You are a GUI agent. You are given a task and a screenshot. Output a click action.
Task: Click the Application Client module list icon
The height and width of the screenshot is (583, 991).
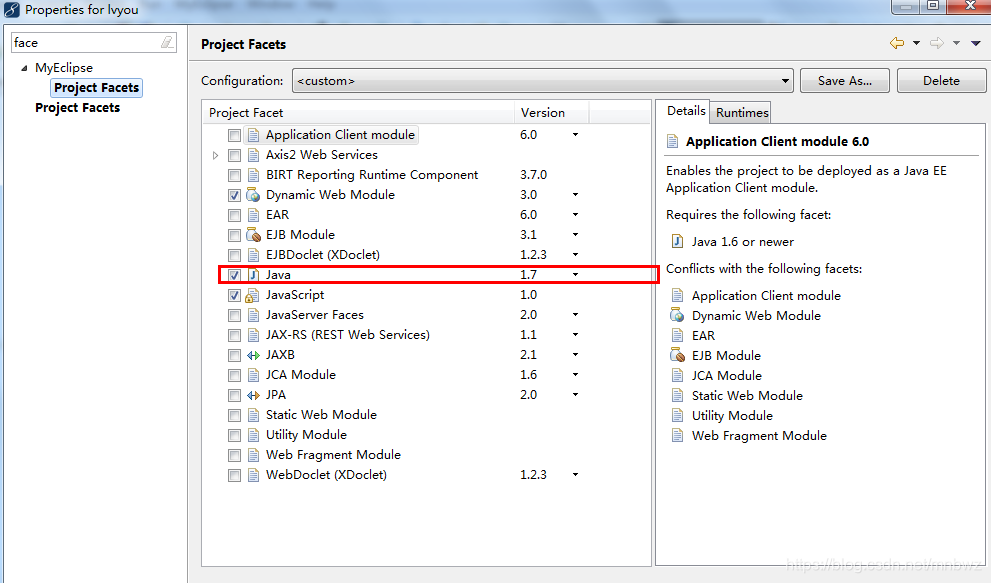[253, 135]
